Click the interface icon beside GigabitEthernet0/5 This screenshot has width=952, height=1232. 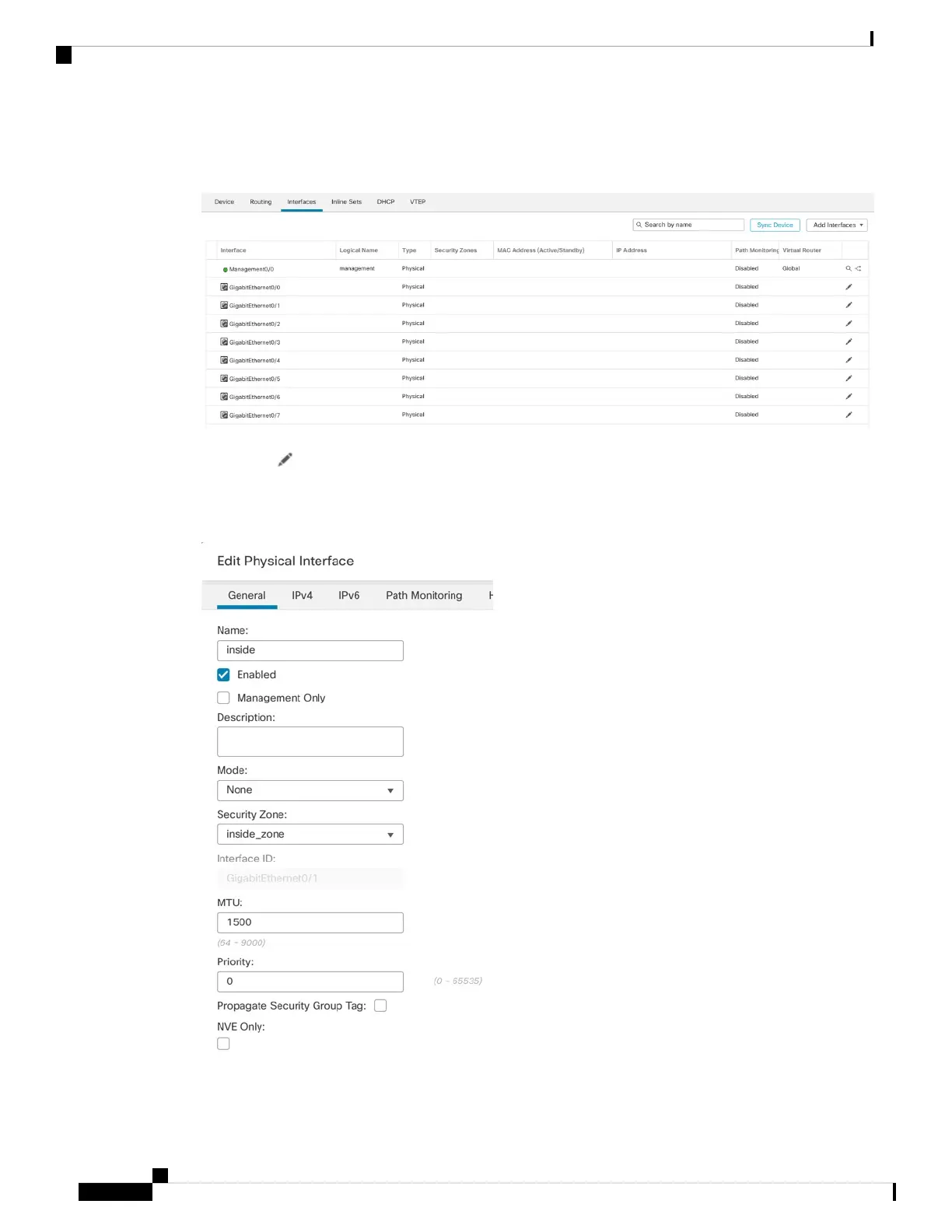[x=224, y=378]
